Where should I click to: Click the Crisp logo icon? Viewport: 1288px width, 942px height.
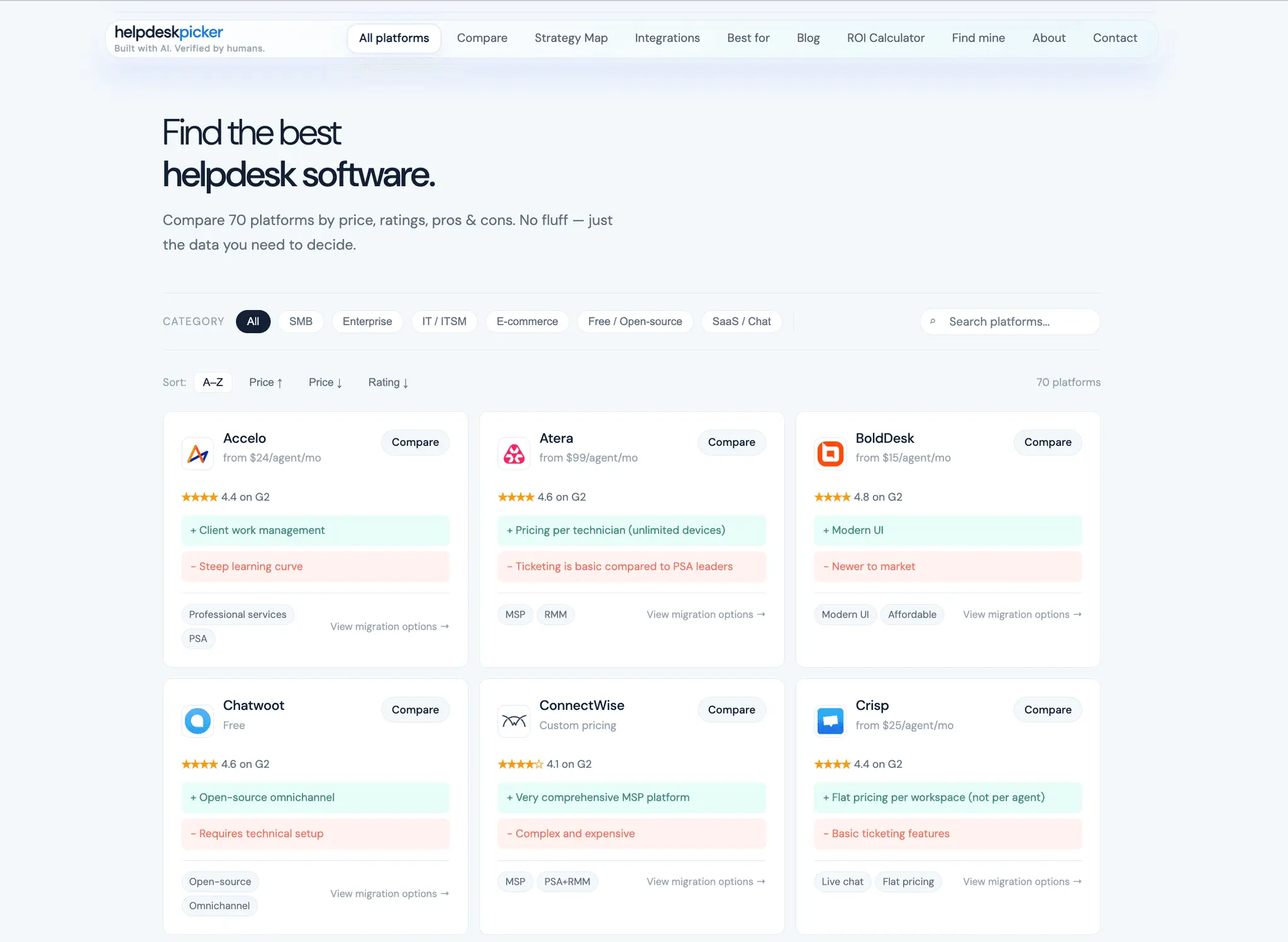830,721
